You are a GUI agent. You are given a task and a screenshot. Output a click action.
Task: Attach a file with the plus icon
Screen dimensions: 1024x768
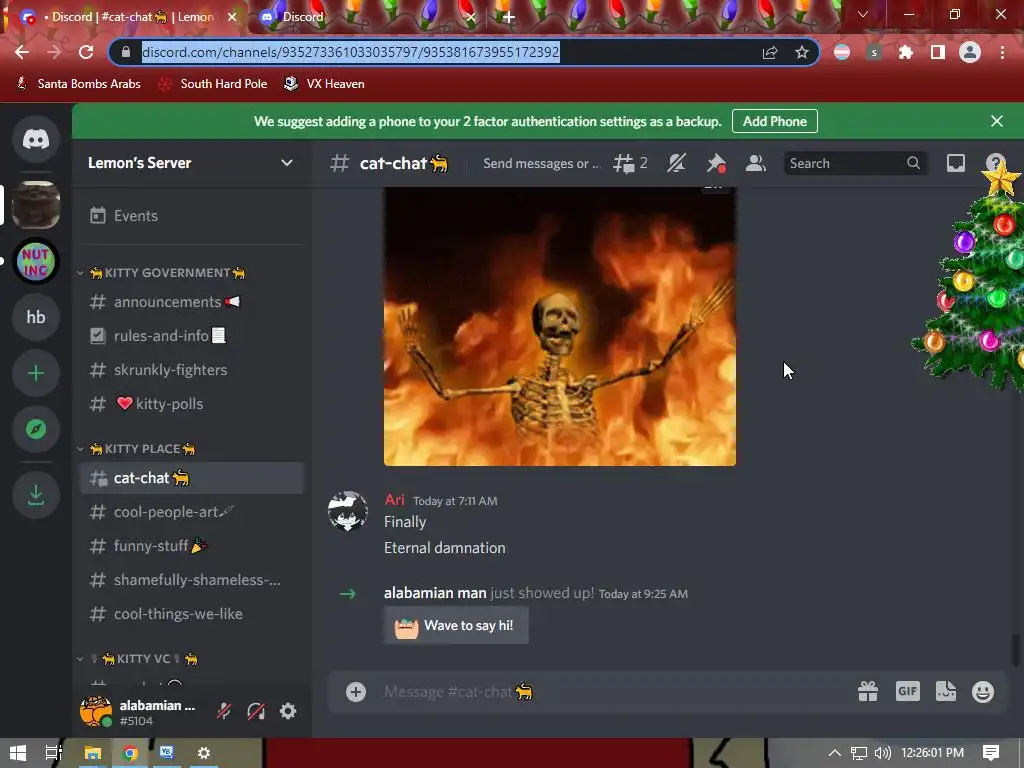tap(356, 692)
